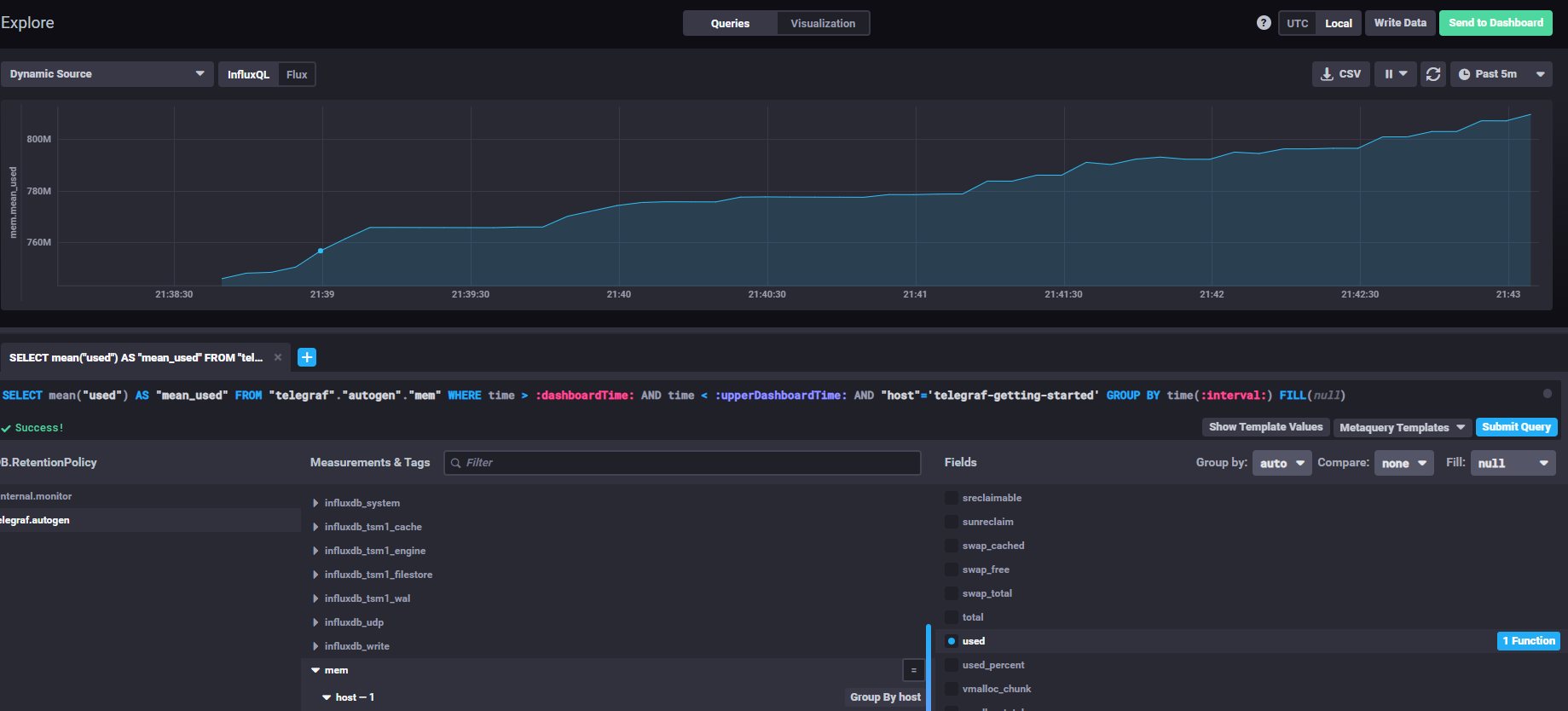Viewport: 1568px width, 711px height.
Task: Click the equals filter icon next to mem
Action: 913,670
